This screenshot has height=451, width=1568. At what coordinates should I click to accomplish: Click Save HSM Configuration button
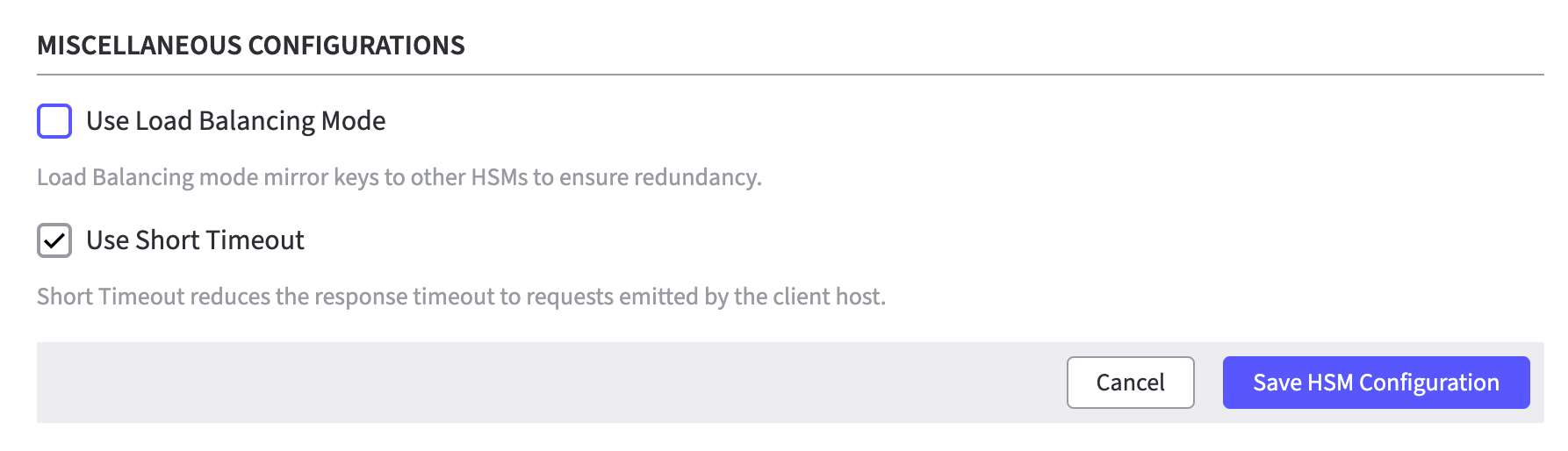(1376, 383)
